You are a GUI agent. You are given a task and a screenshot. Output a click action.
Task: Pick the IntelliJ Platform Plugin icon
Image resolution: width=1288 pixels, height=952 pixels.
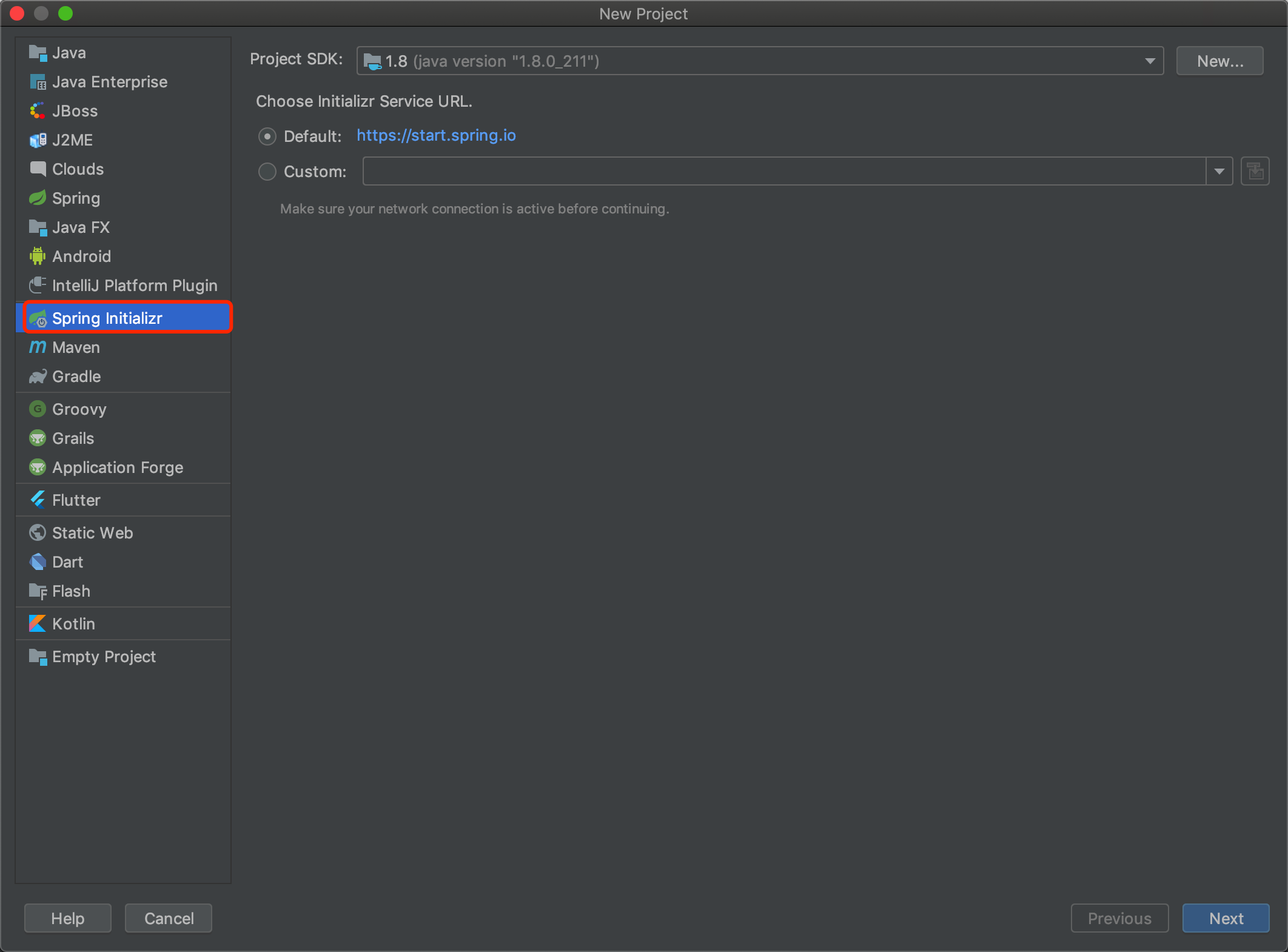pyautogui.click(x=38, y=285)
